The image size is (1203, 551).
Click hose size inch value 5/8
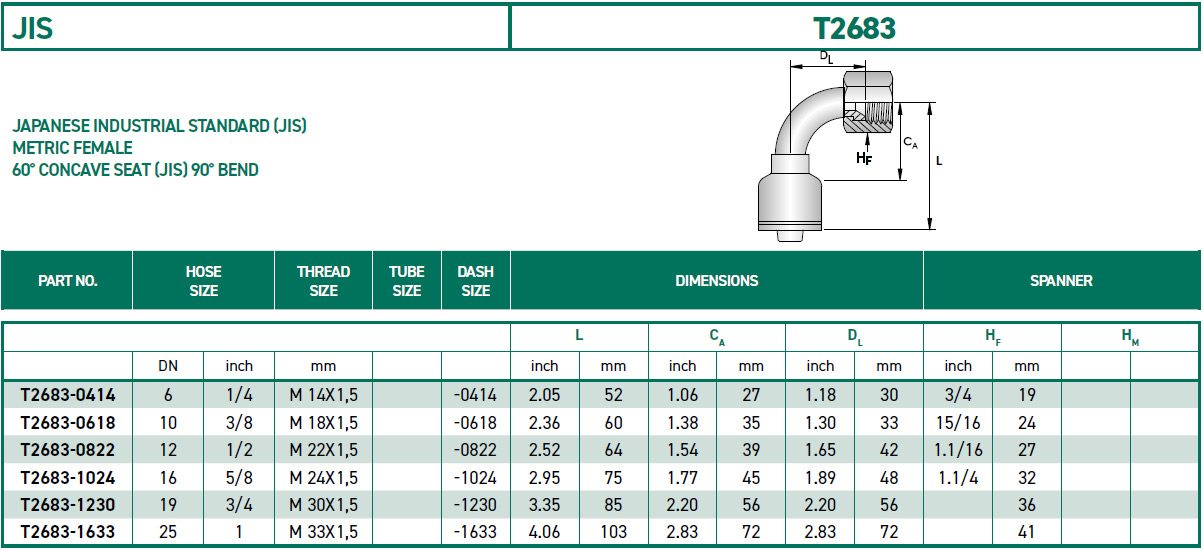click(x=238, y=477)
